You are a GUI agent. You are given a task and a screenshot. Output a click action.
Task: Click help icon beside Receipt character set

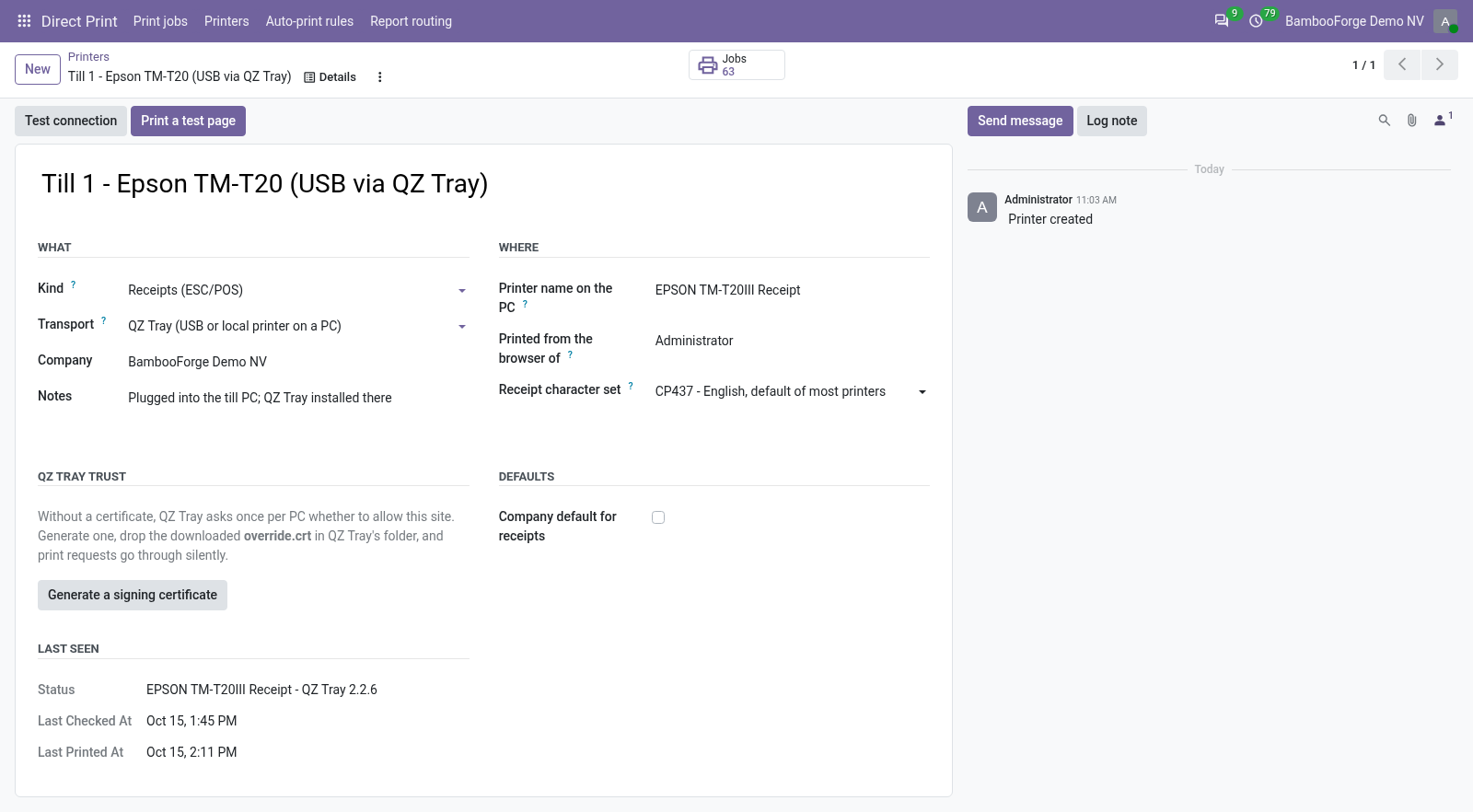[631, 386]
